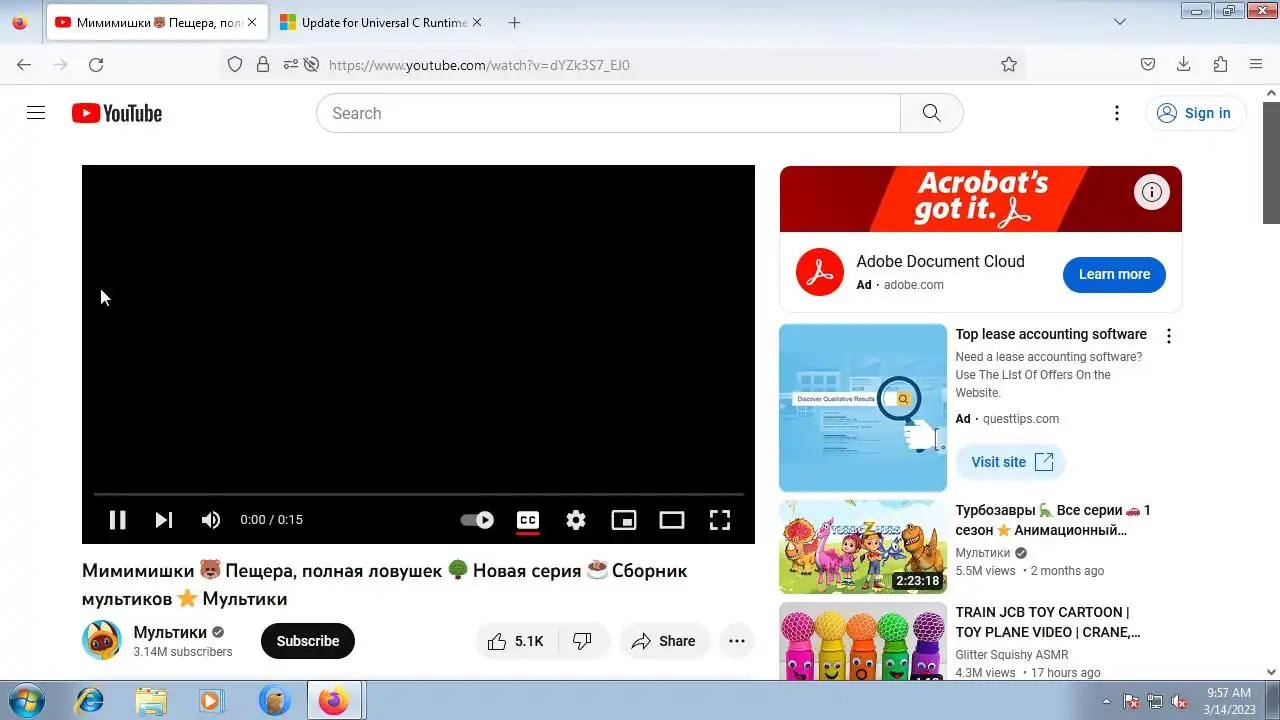Bookmark this page star
The image size is (1280, 720).
[x=1009, y=64]
